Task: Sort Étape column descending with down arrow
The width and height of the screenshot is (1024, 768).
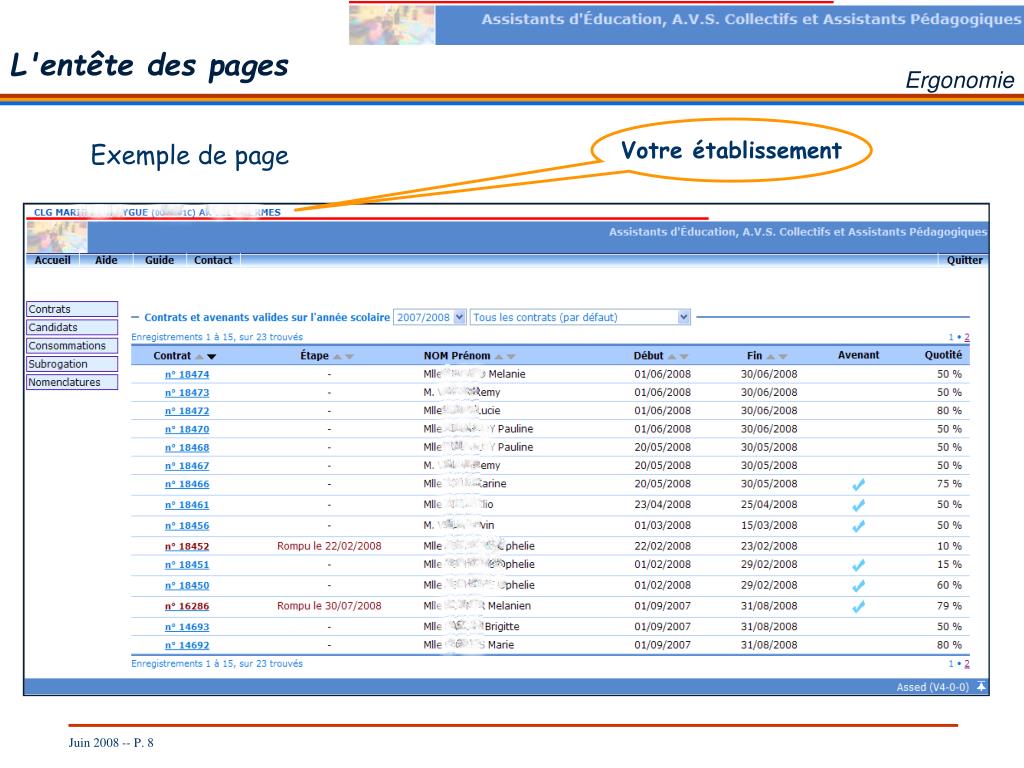Action: [349, 357]
